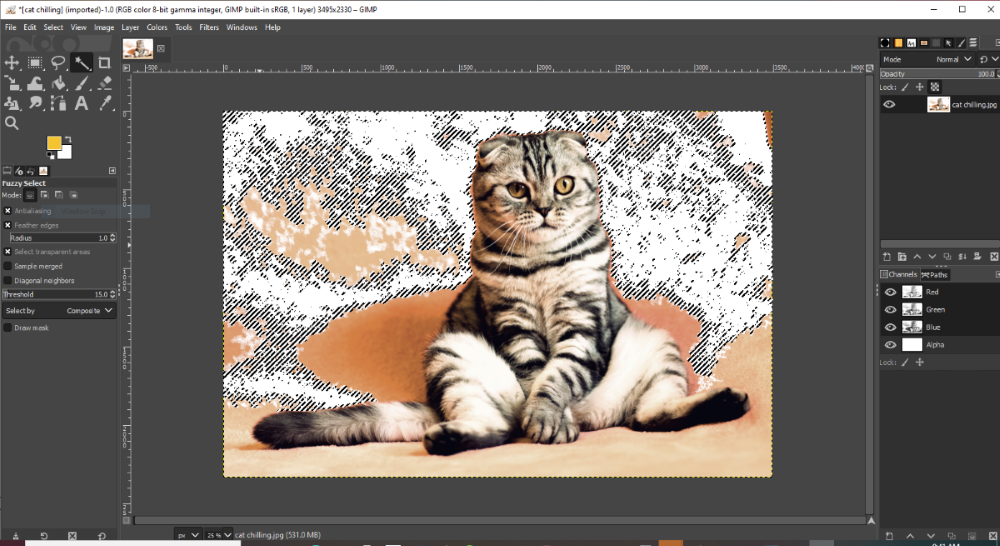Hide the cat chilling.jpg layer

click(x=889, y=104)
